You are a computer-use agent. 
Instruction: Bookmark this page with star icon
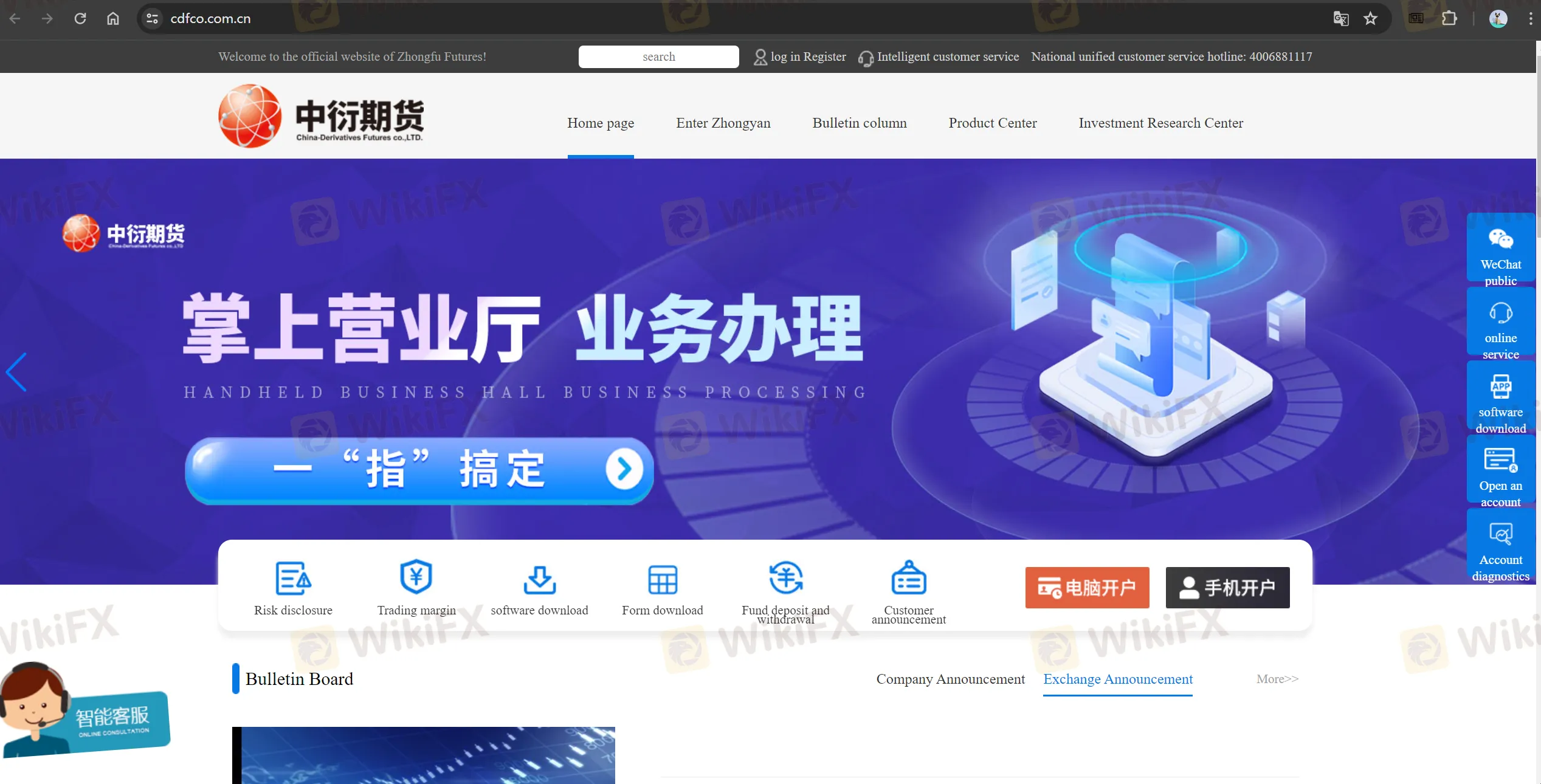(1370, 19)
